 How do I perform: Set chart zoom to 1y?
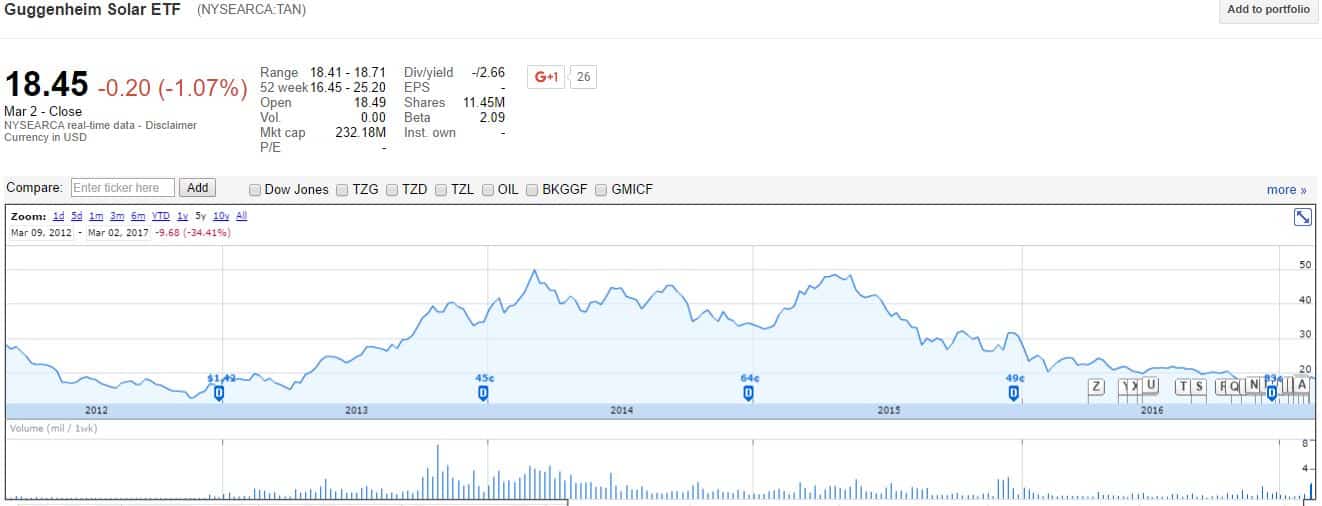pyautogui.click(x=183, y=216)
